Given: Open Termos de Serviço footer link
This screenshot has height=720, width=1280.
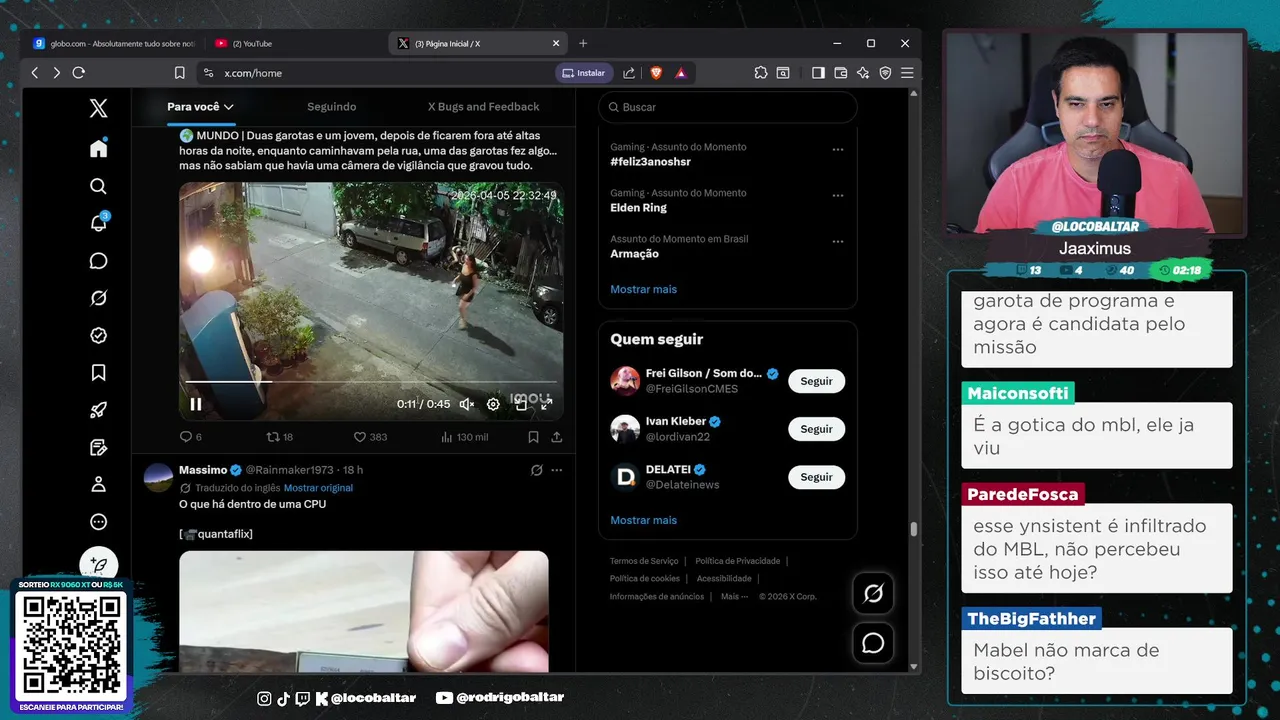Looking at the screenshot, I should pyautogui.click(x=644, y=561).
